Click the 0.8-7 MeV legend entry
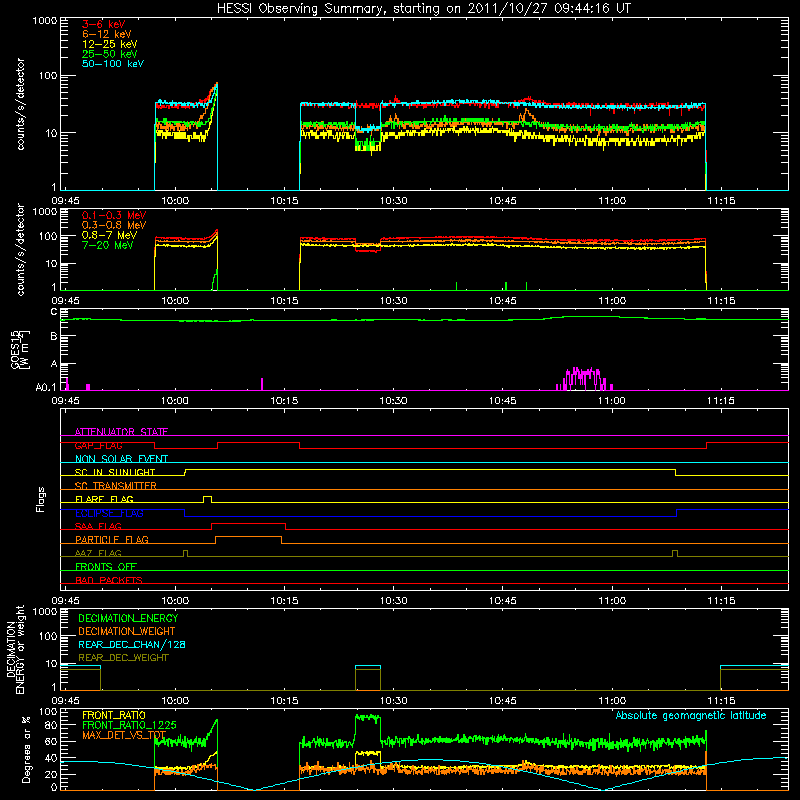The width and height of the screenshot is (800, 800). click(x=110, y=235)
